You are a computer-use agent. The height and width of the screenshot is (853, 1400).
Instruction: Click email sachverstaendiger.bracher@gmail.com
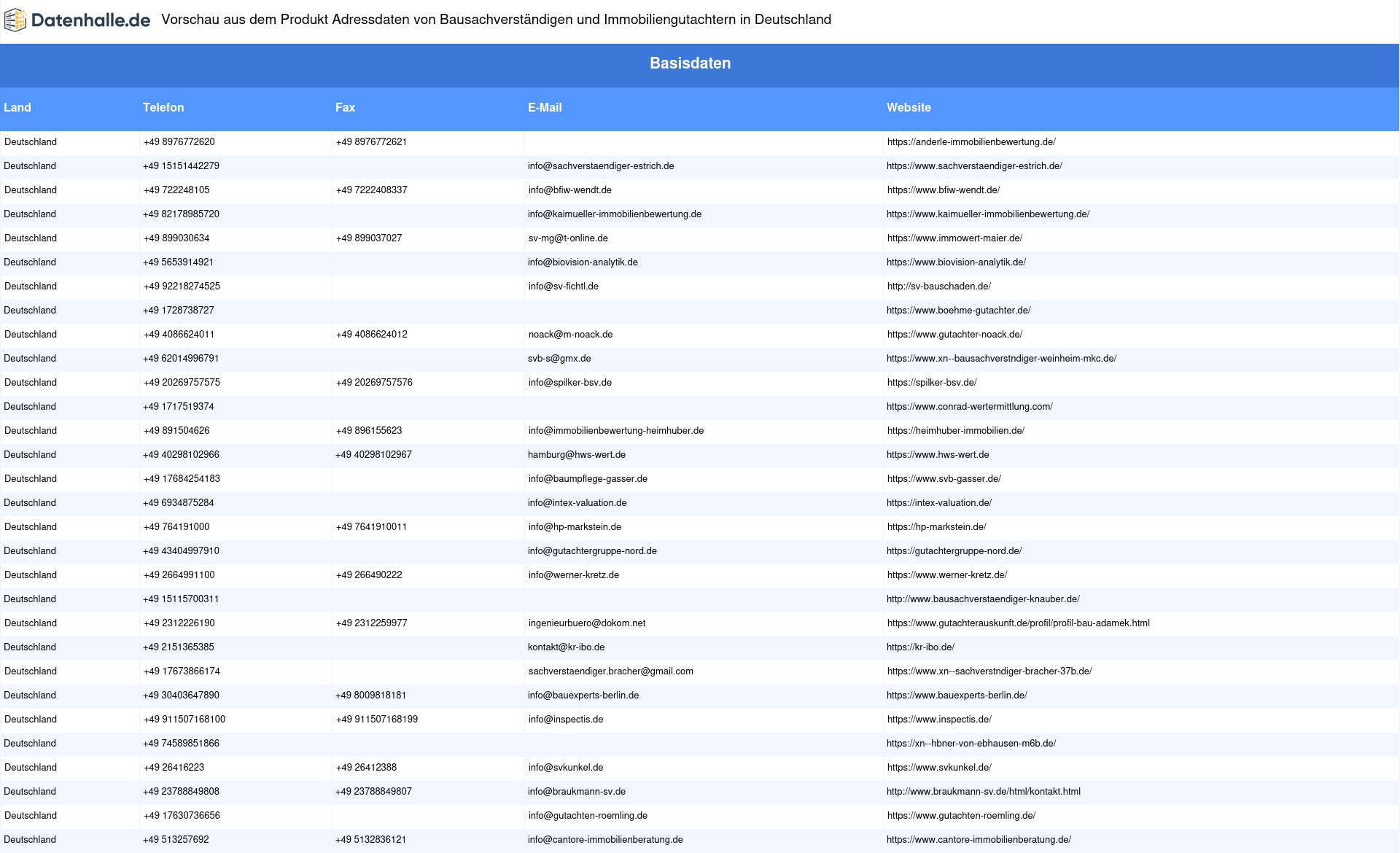pyautogui.click(x=611, y=671)
